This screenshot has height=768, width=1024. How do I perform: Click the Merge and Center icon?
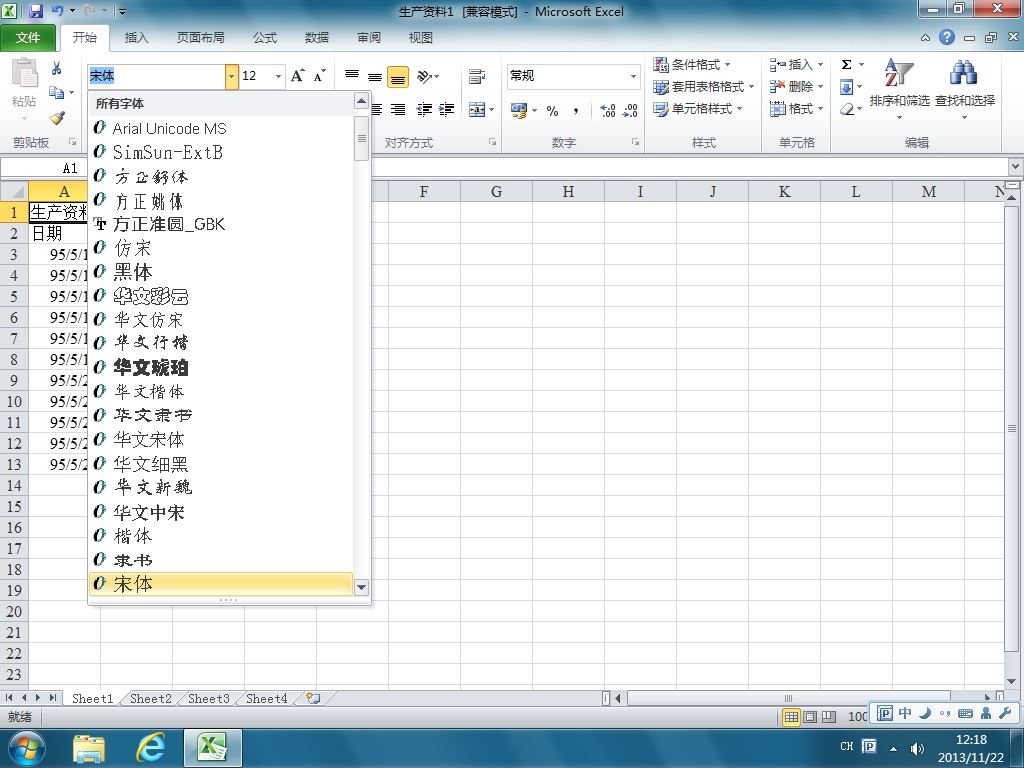[x=477, y=110]
